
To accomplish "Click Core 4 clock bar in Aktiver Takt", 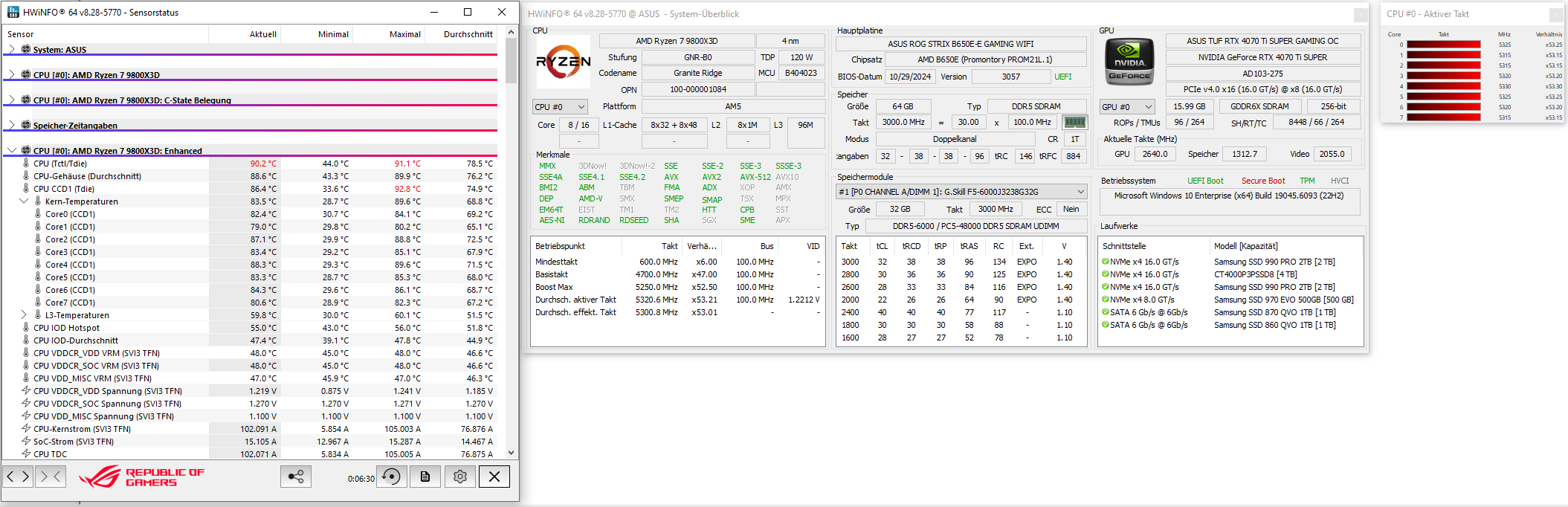I will (x=1443, y=86).
